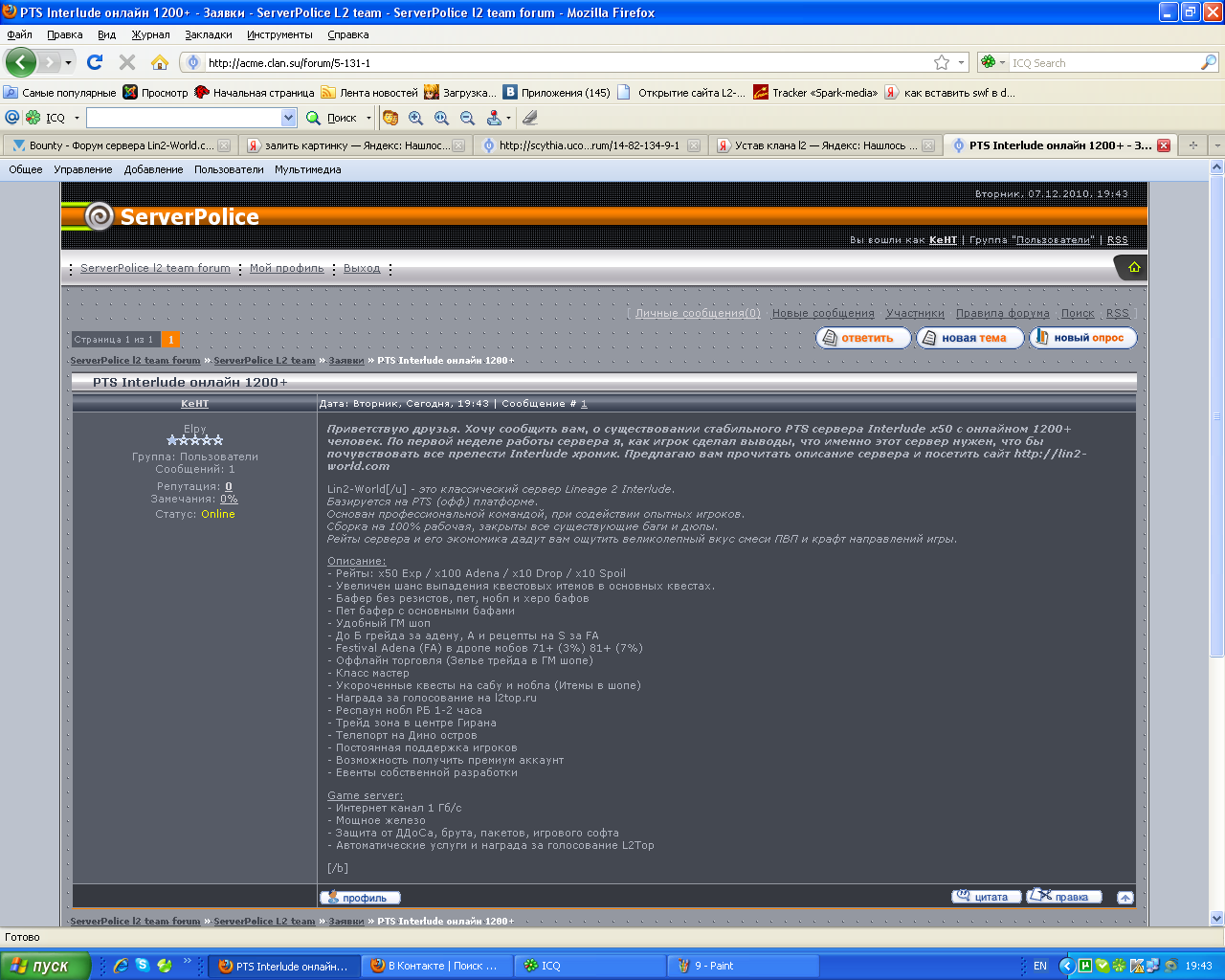Launch Skype from quick launch
This screenshot has height=980, width=1225.
[143, 966]
